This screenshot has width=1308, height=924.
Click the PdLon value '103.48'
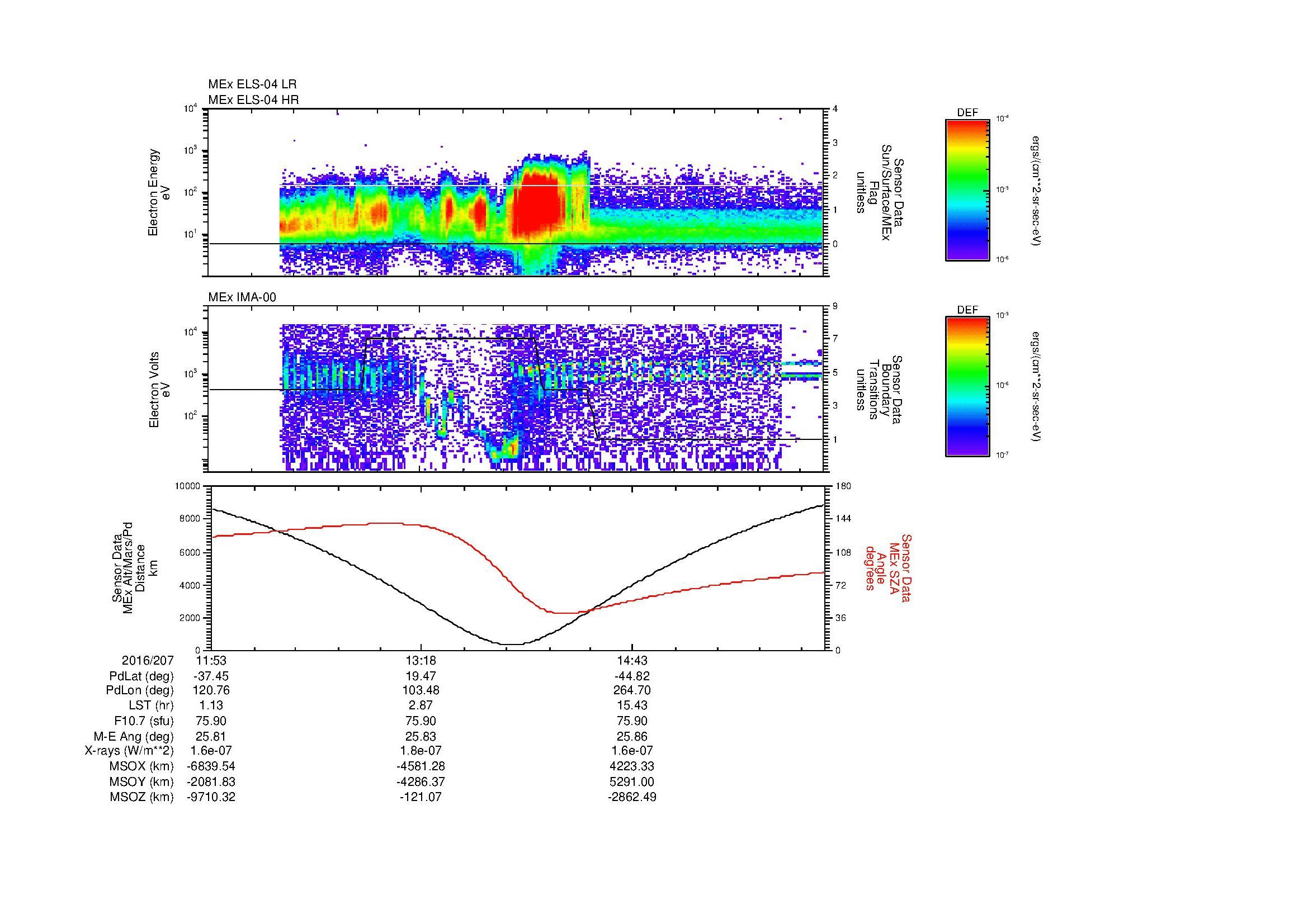click(421, 690)
